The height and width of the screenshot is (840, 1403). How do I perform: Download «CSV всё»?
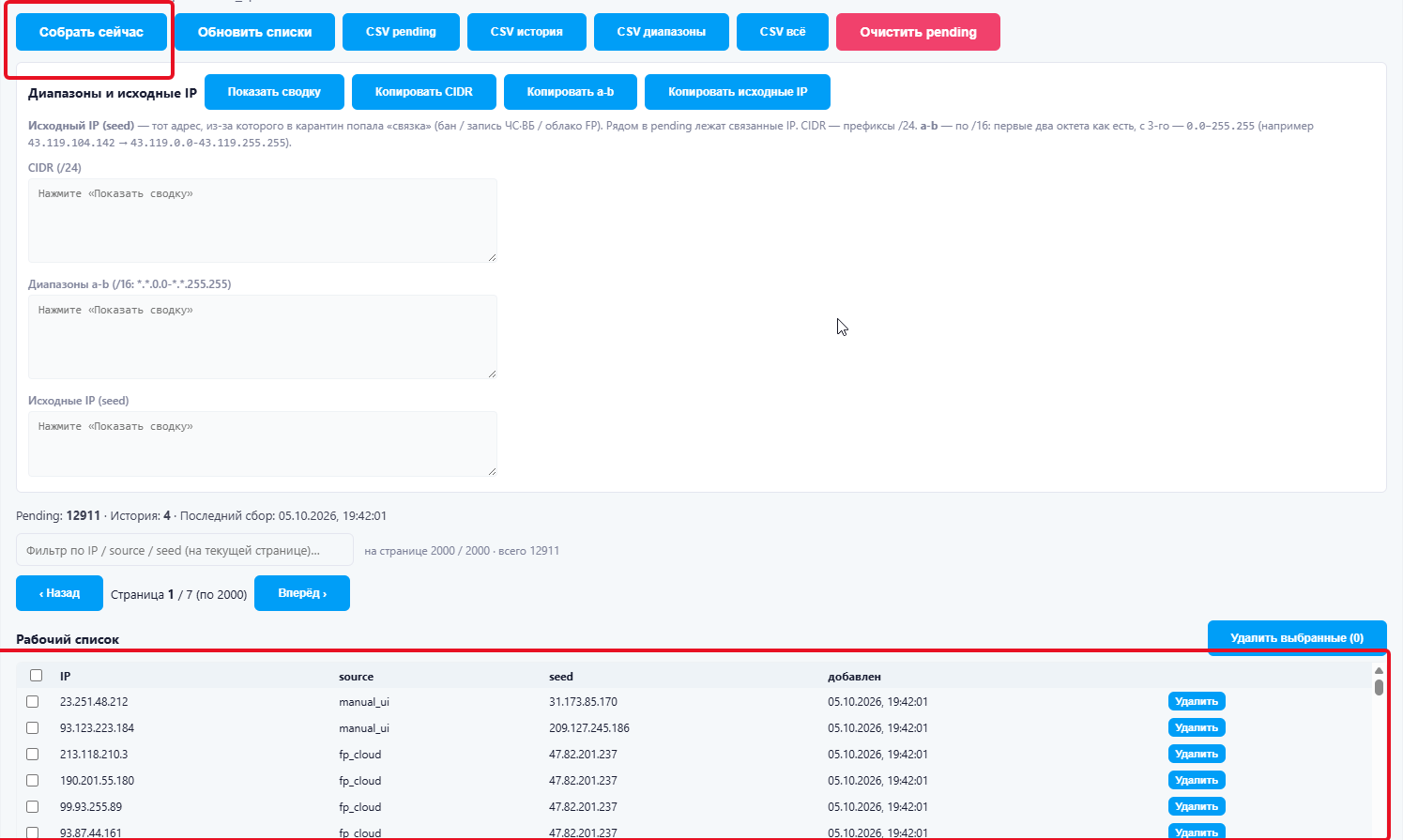tap(783, 32)
